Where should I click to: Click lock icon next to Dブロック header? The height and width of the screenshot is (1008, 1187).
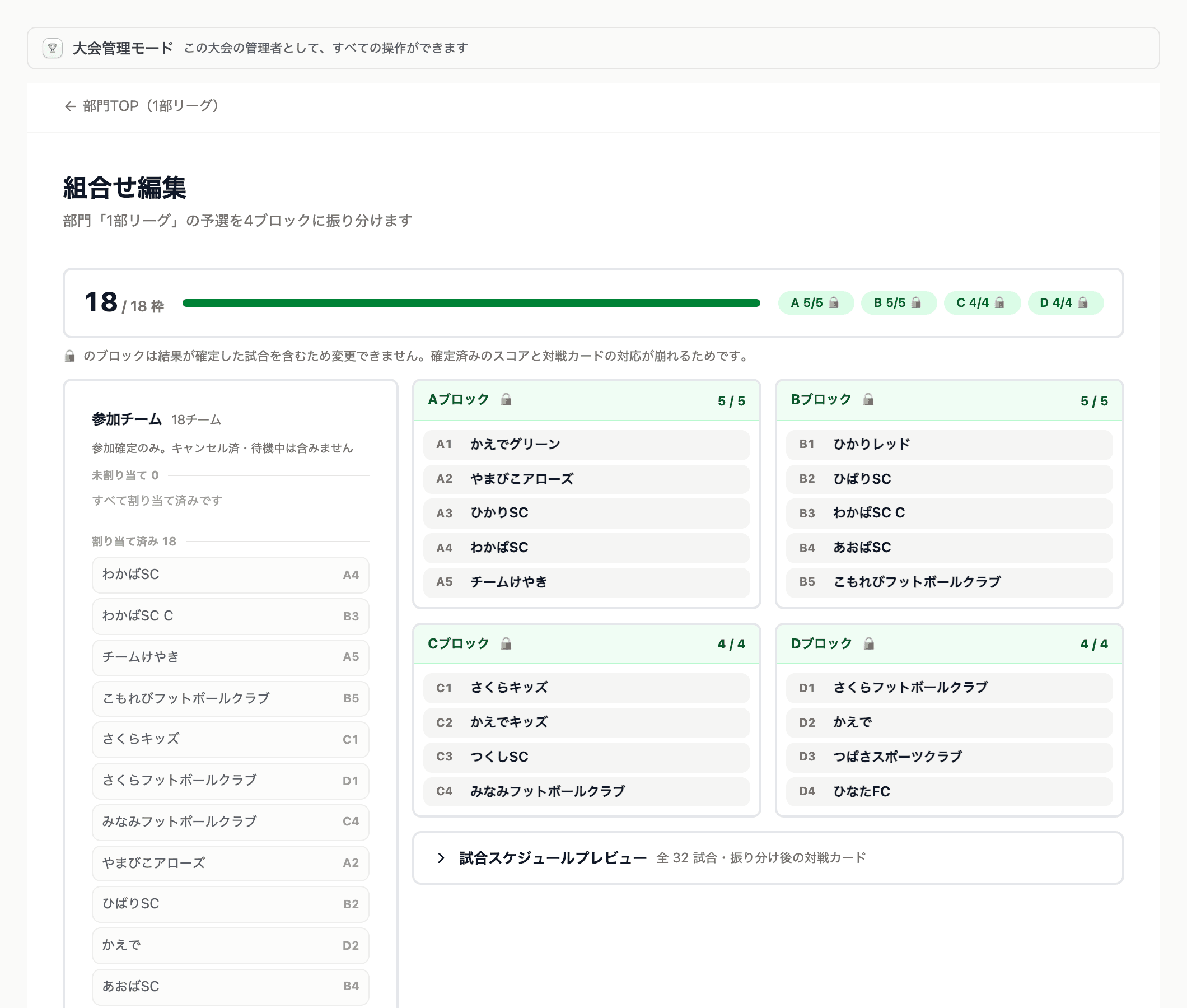[869, 643]
